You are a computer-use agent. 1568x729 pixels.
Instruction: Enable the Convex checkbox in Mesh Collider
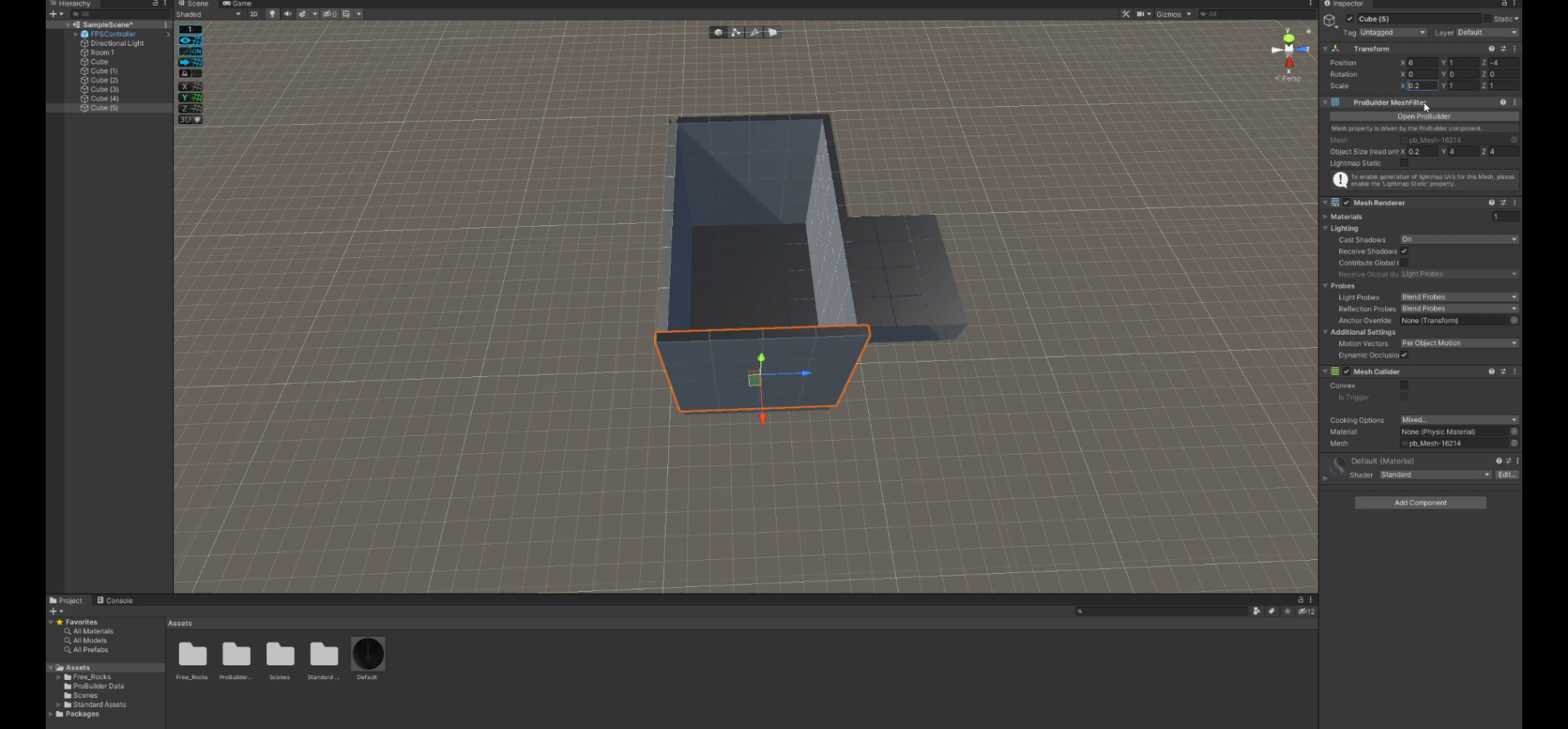tap(1404, 385)
